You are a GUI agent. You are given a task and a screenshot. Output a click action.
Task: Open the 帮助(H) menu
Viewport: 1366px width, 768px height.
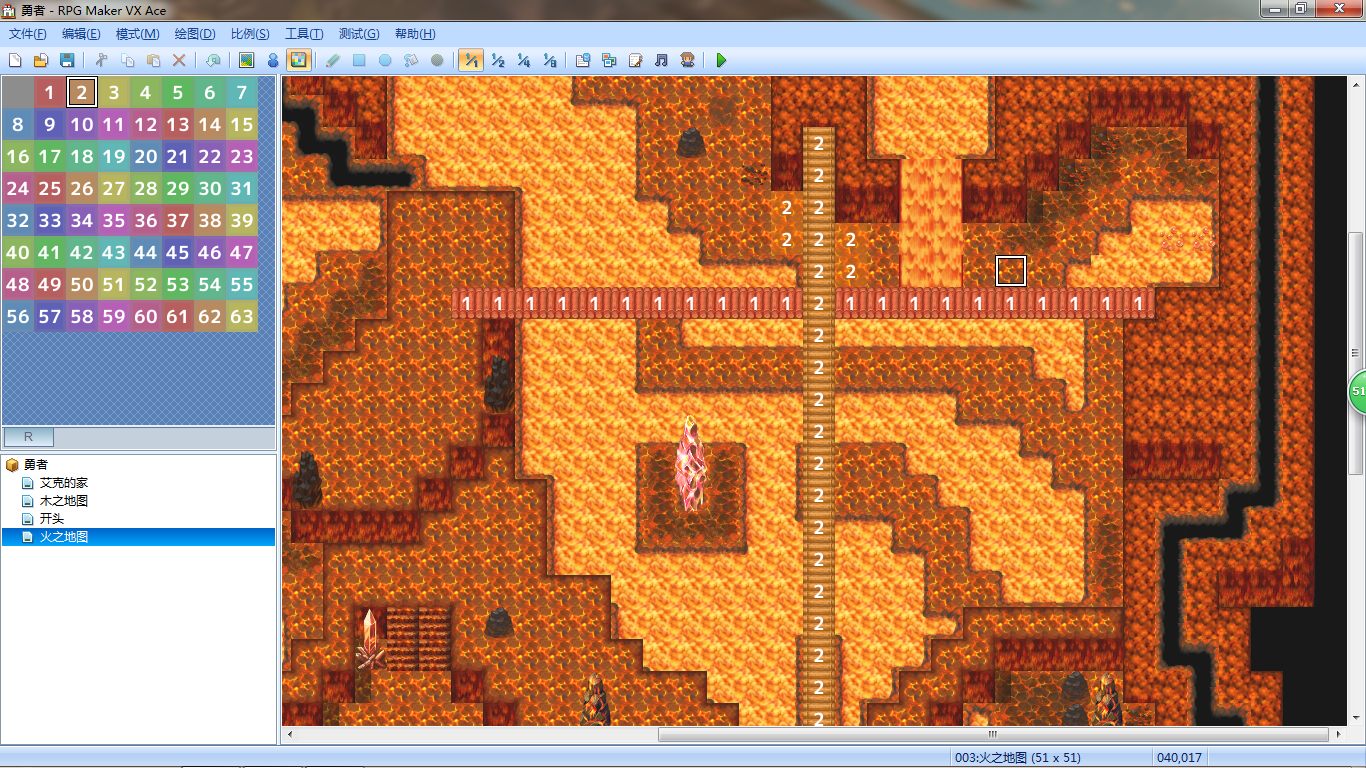point(415,34)
